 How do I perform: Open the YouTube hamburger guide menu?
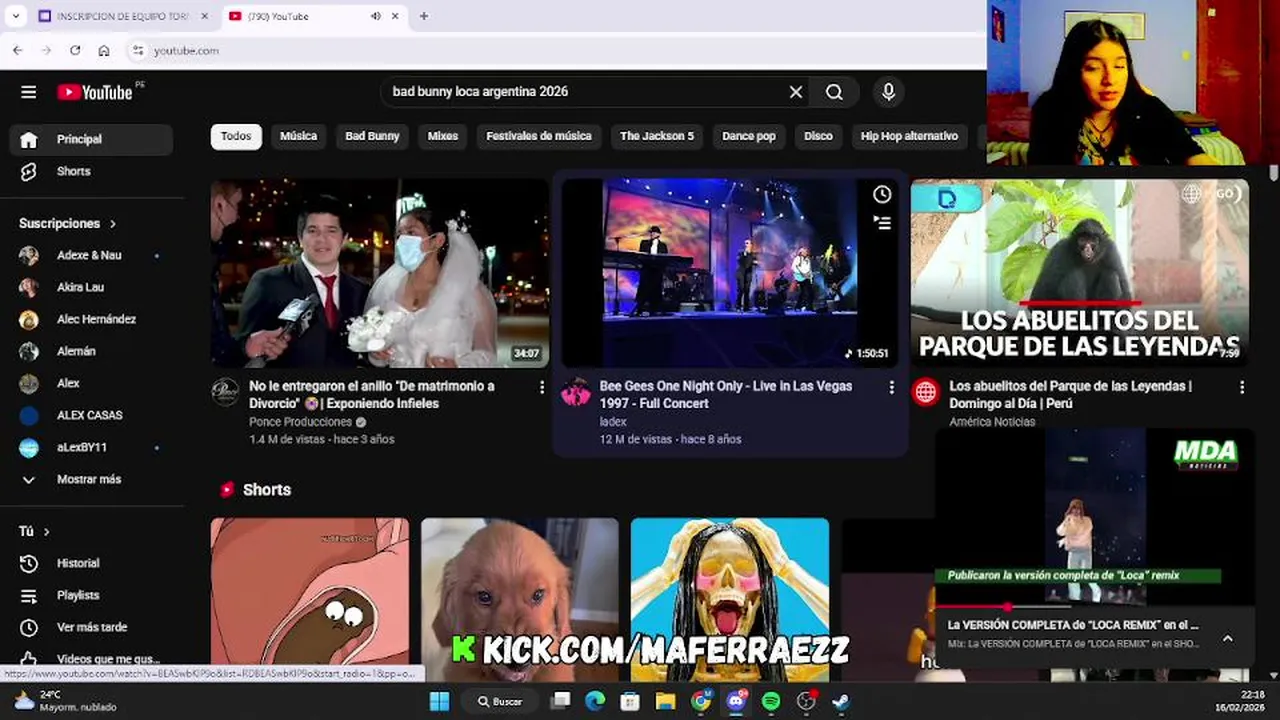[x=28, y=92]
